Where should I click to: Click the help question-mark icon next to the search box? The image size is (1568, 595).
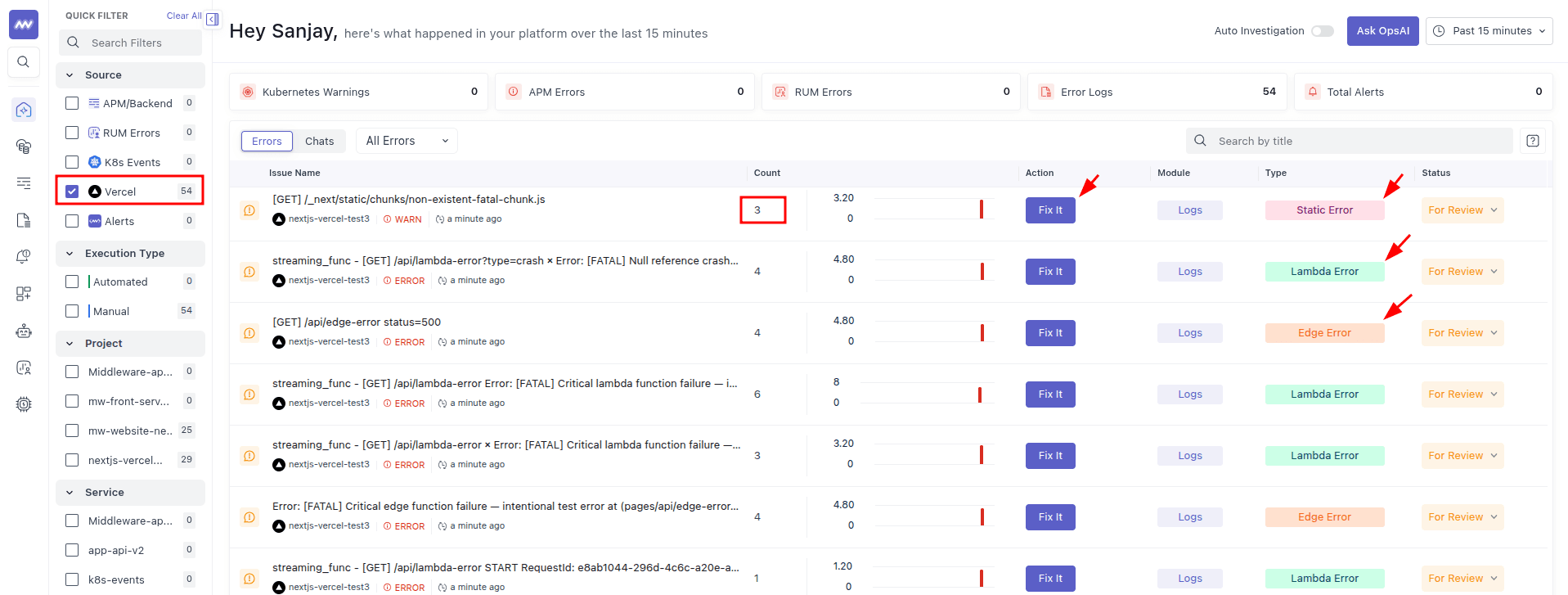(1533, 141)
